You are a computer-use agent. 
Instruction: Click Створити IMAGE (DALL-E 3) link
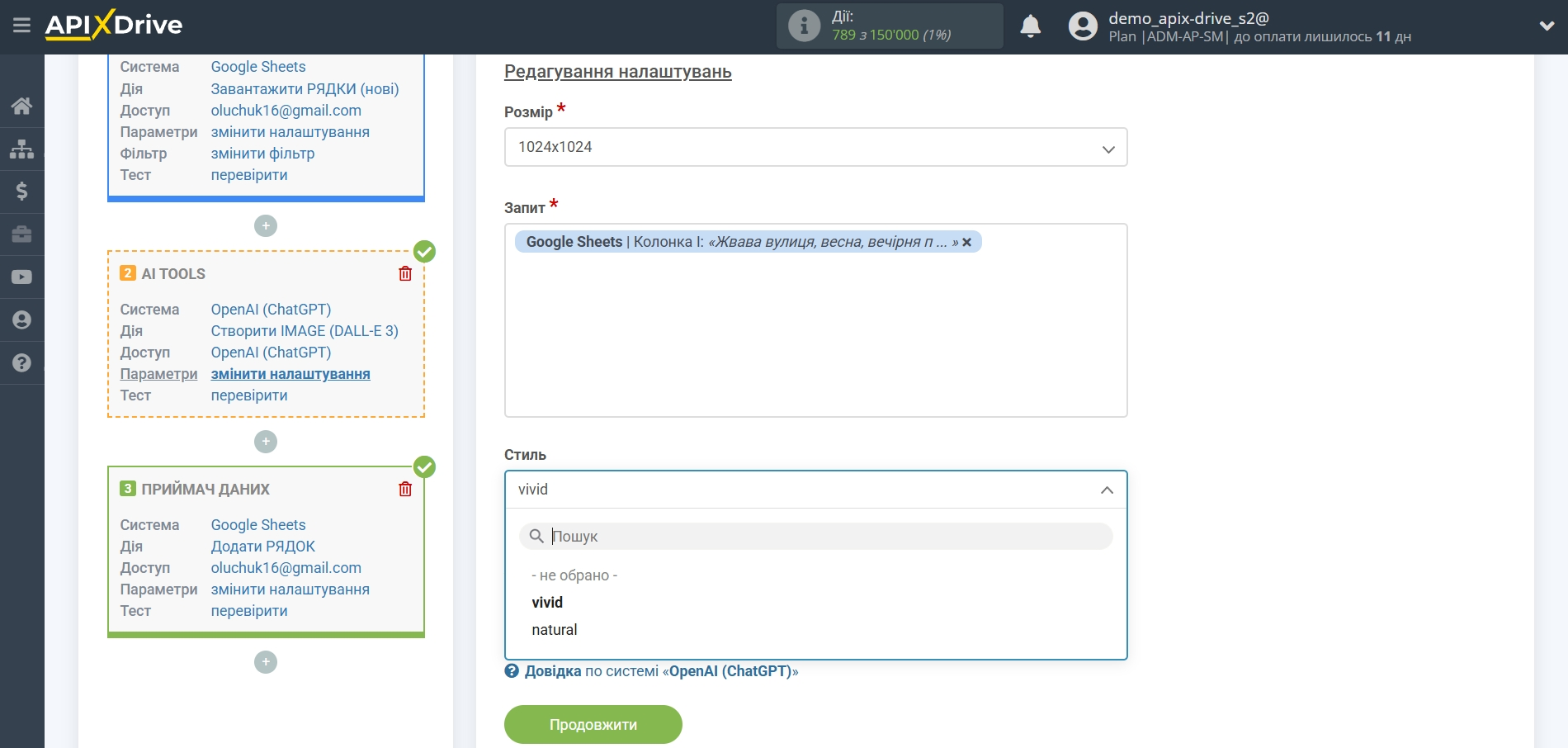tap(305, 331)
